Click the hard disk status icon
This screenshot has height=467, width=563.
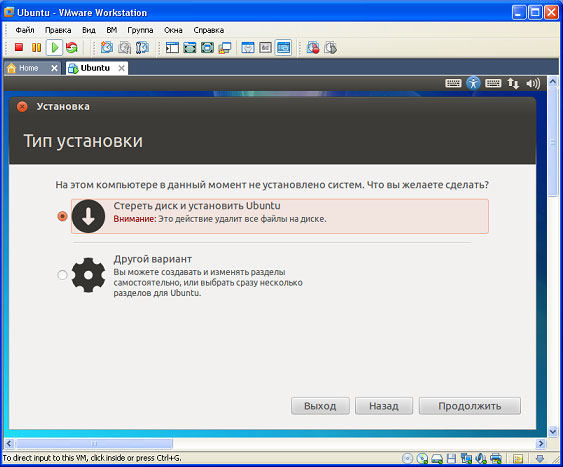pyautogui.click(x=437, y=459)
